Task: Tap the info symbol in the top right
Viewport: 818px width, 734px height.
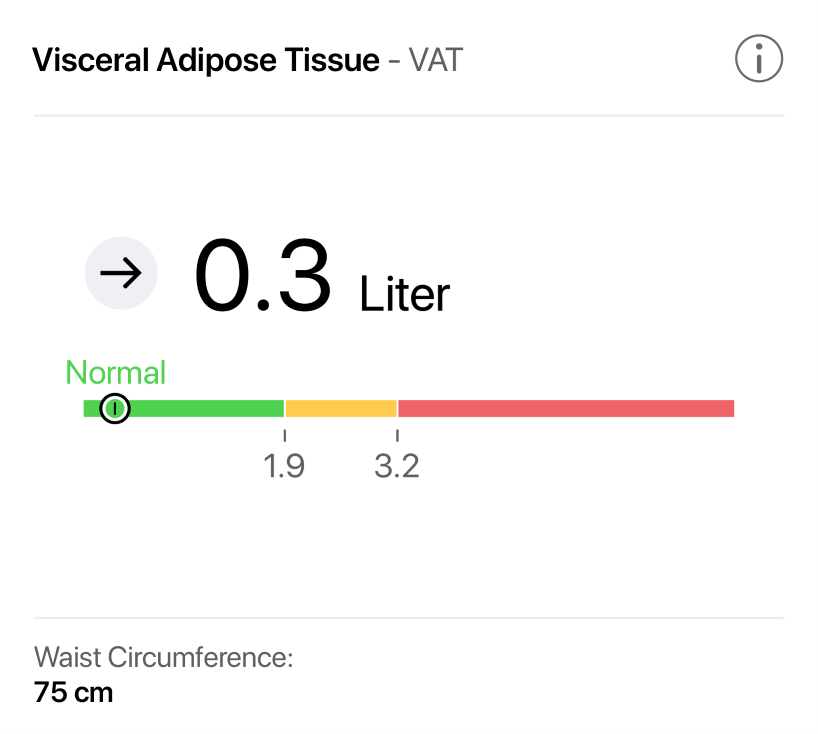Action: tap(759, 58)
